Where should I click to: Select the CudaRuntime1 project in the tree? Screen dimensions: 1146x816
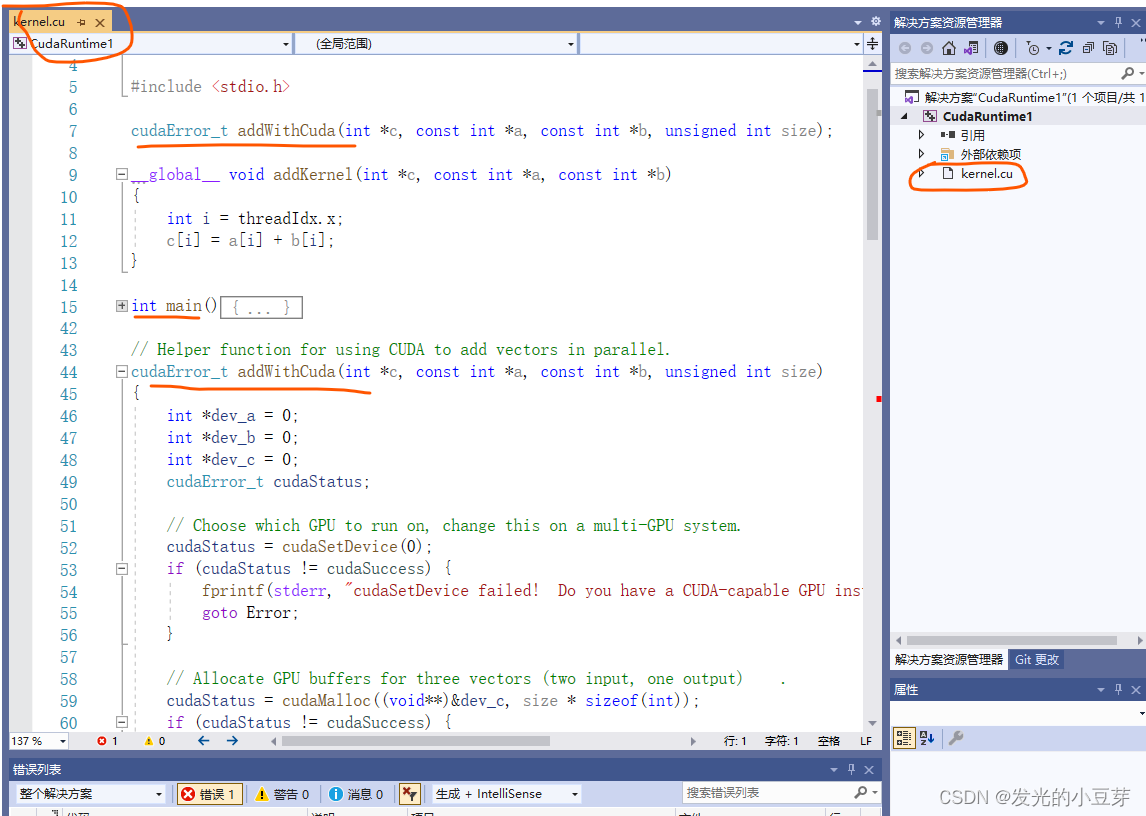point(987,116)
